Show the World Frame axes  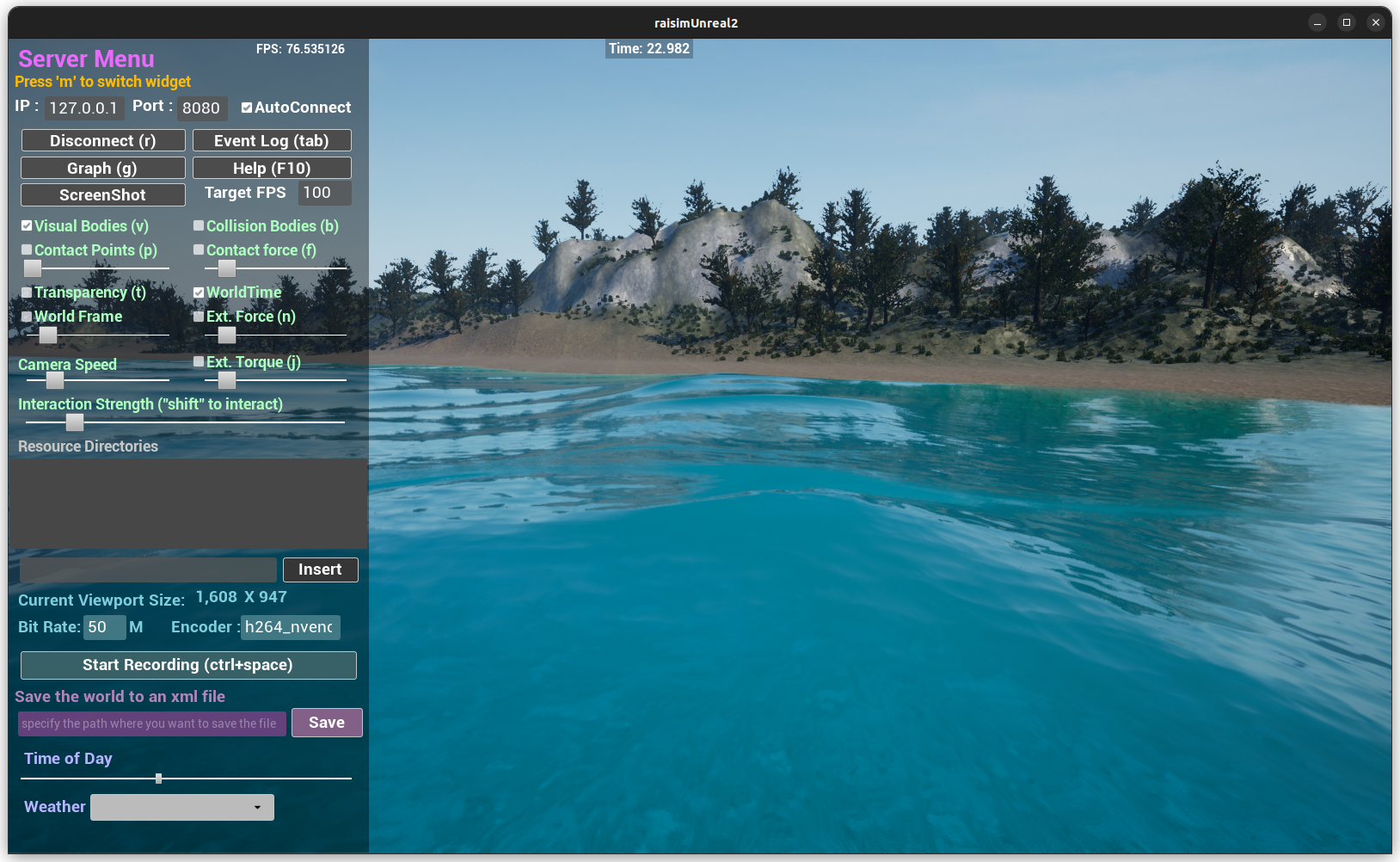tap(27, 317)
